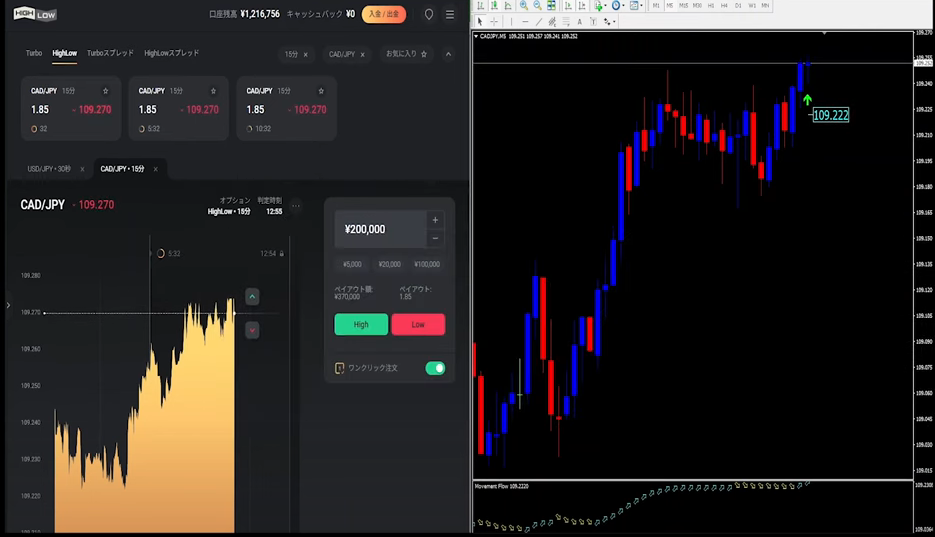The image size is (935, 537).
Task: Place a High order
Action: pyautogui.click(x=361, y=324)
